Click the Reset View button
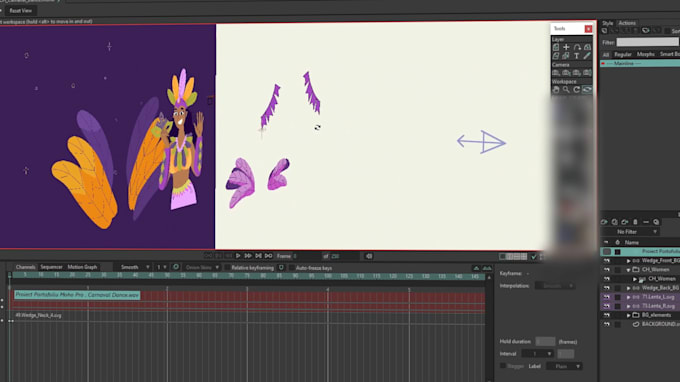The width and height of the screenshot is (680, 382). (20, 10)
